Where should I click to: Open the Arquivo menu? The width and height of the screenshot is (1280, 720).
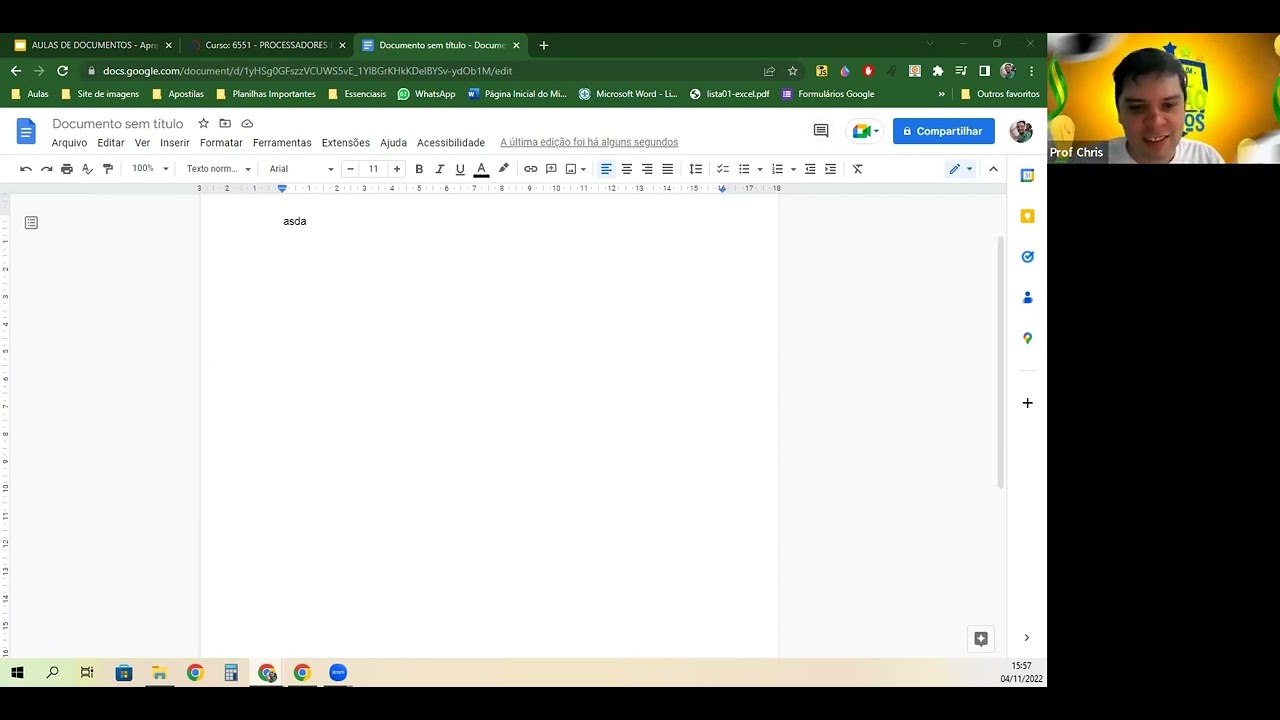(69, 143)
